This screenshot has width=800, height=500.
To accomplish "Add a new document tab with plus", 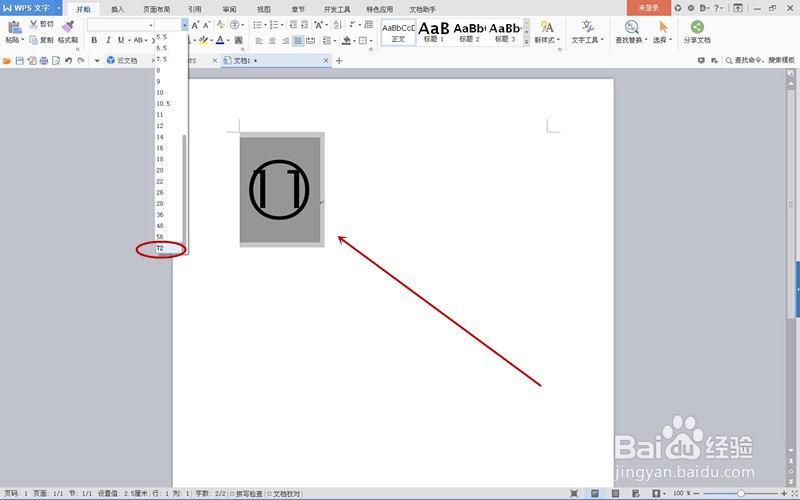I will click(x=339, y=61).
